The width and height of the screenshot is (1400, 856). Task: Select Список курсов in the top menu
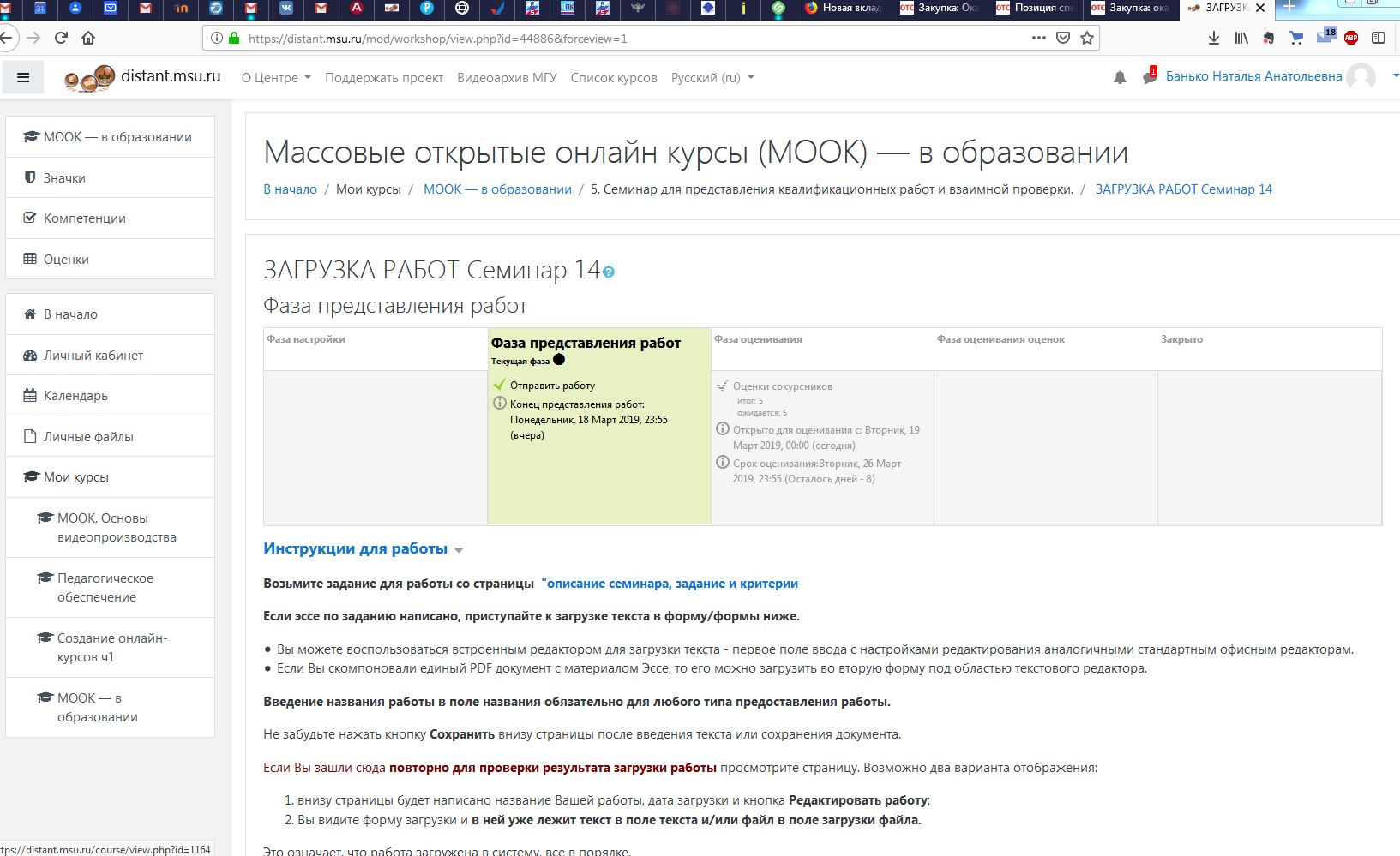coord(613,77)
